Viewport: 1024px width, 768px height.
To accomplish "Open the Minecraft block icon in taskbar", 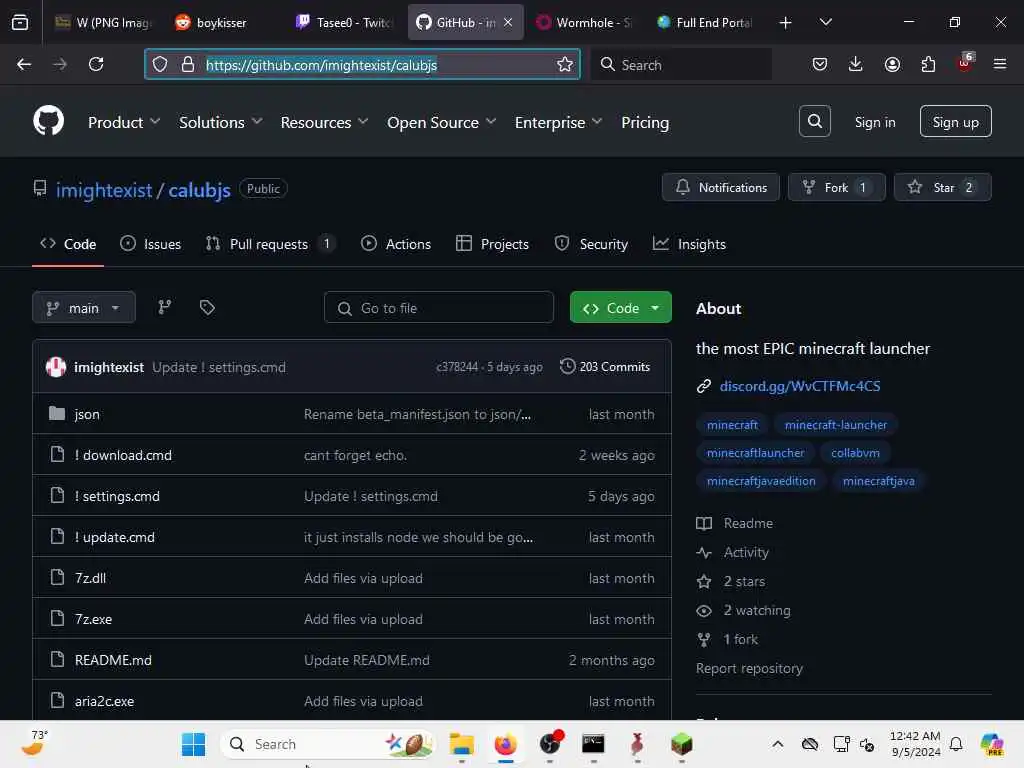I will 681,744.
